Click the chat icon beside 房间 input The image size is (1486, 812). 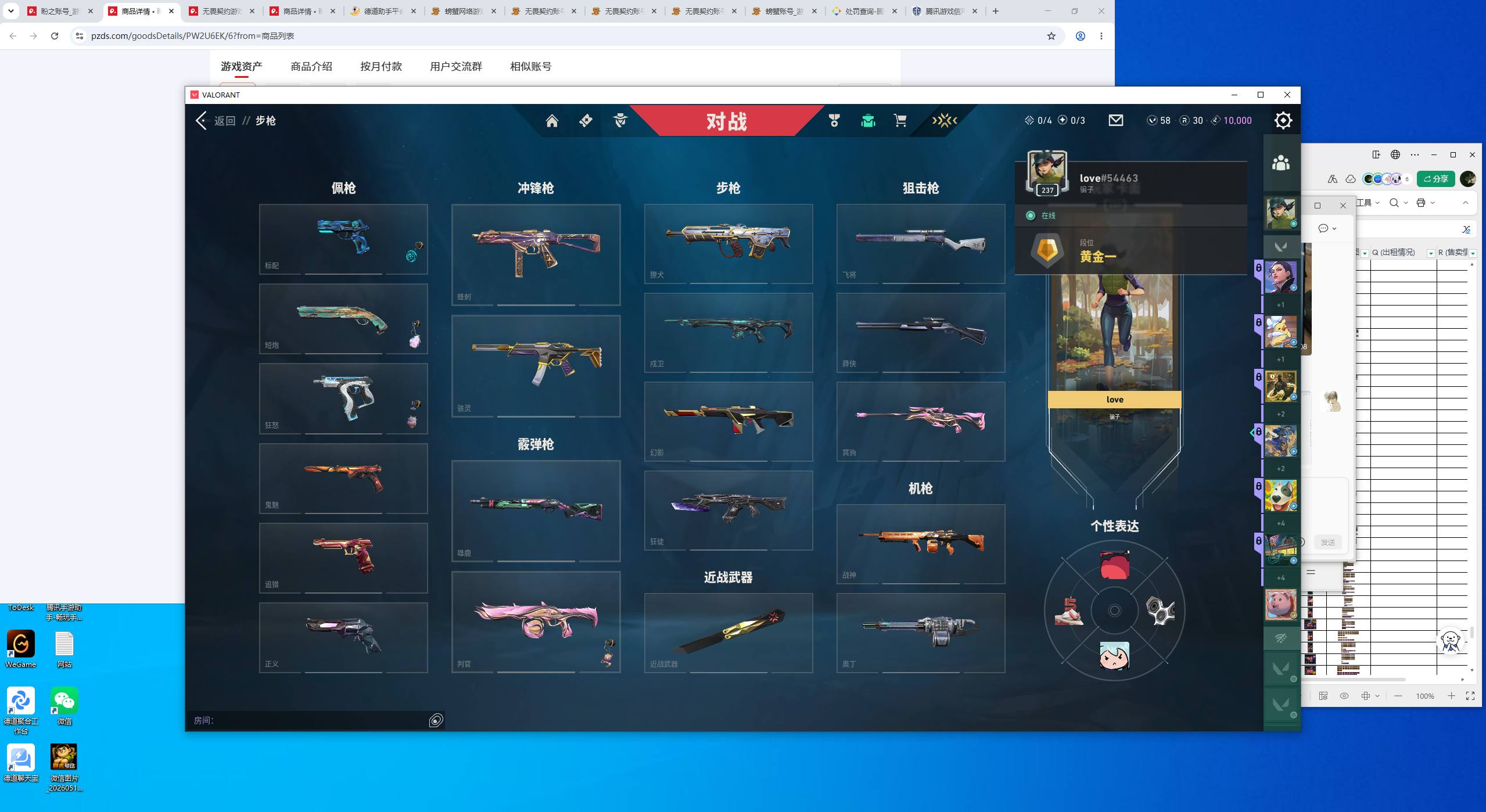(x=436, y=720)
